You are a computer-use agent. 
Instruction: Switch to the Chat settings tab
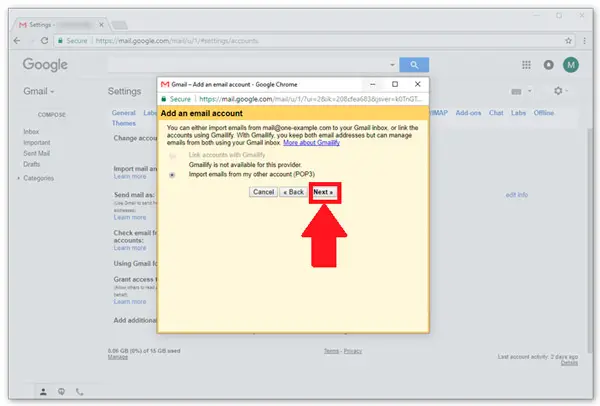pos(496,113)
